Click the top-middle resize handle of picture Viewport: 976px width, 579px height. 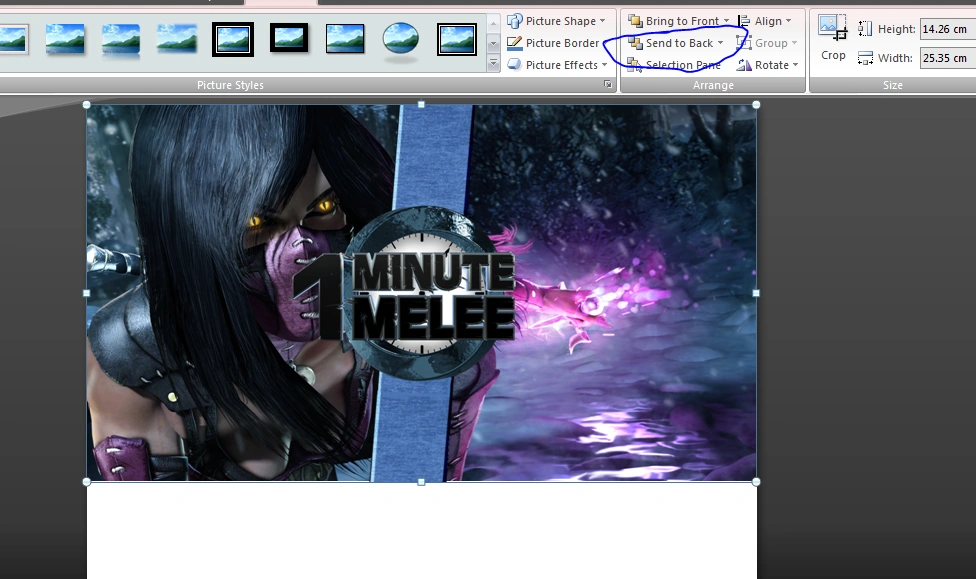(x=421, y=105)
